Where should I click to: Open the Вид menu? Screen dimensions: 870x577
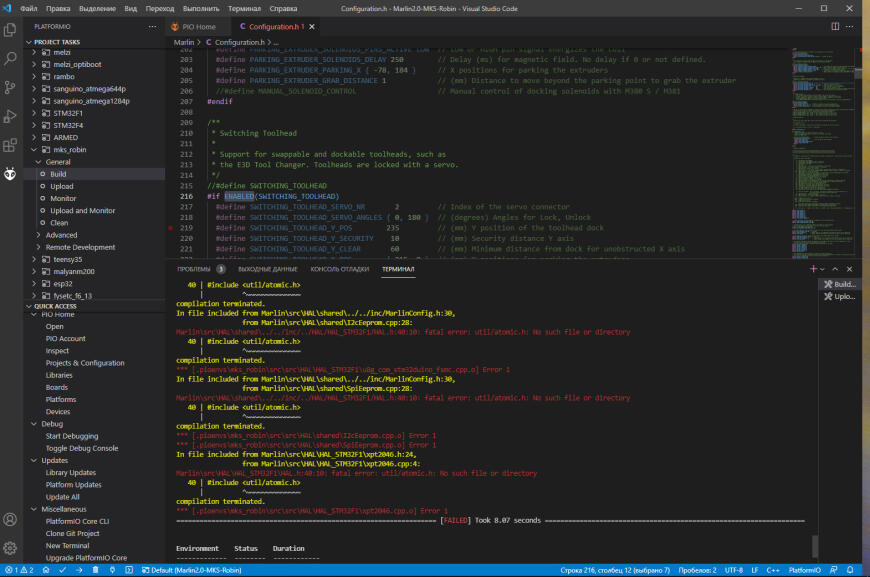tap(130, 8)
